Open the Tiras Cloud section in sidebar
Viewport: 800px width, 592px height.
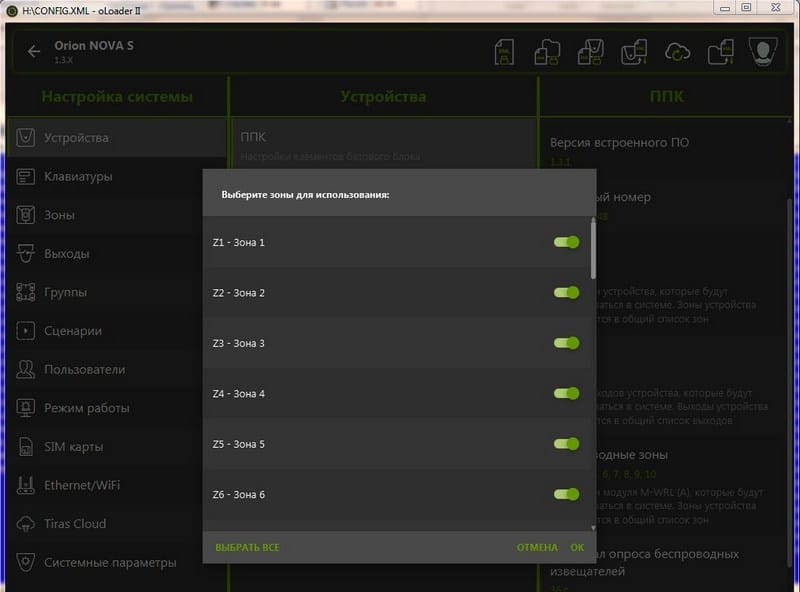[105, 524]
